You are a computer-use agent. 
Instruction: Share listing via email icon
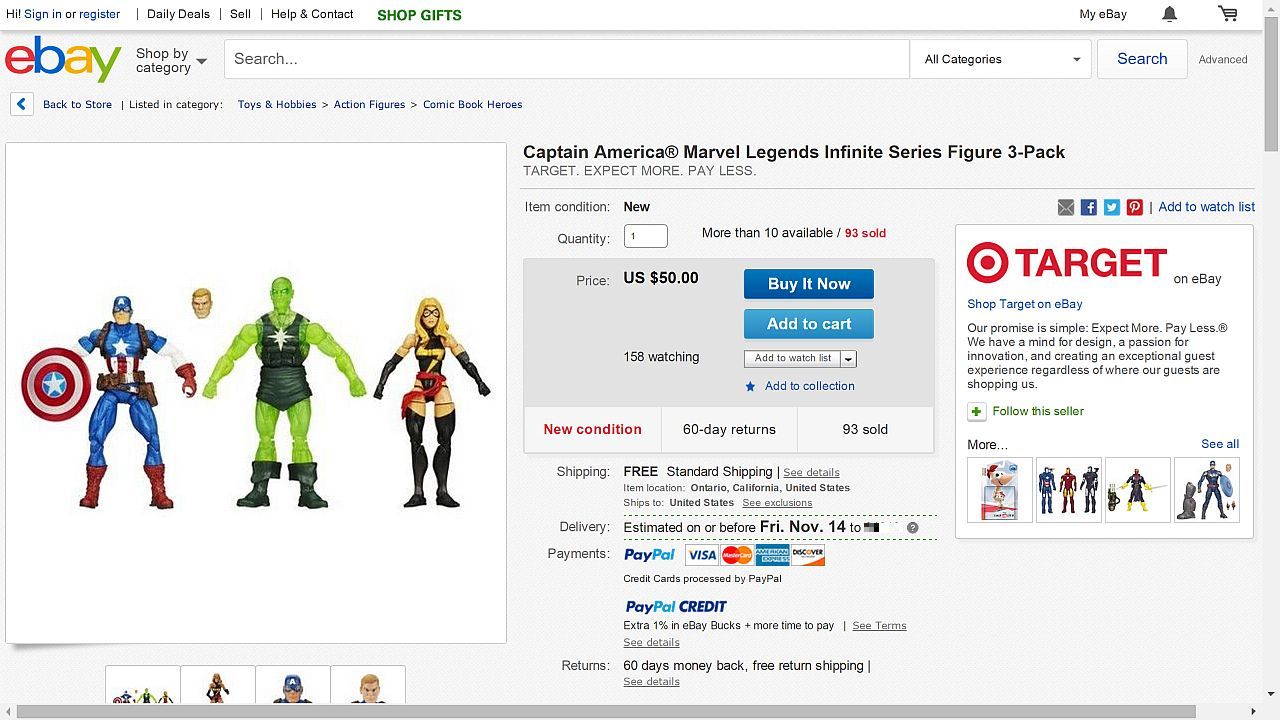[1066, 207]
